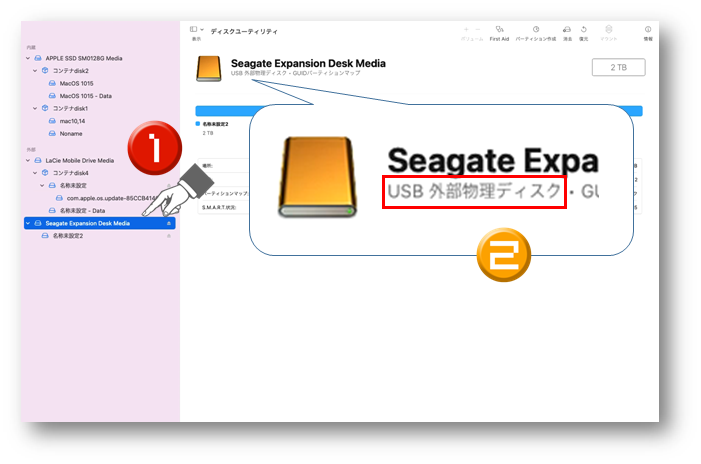
Task: Click the コンテナdisk4 container icon
Action: pyautogui.click(x=45, y=173)
